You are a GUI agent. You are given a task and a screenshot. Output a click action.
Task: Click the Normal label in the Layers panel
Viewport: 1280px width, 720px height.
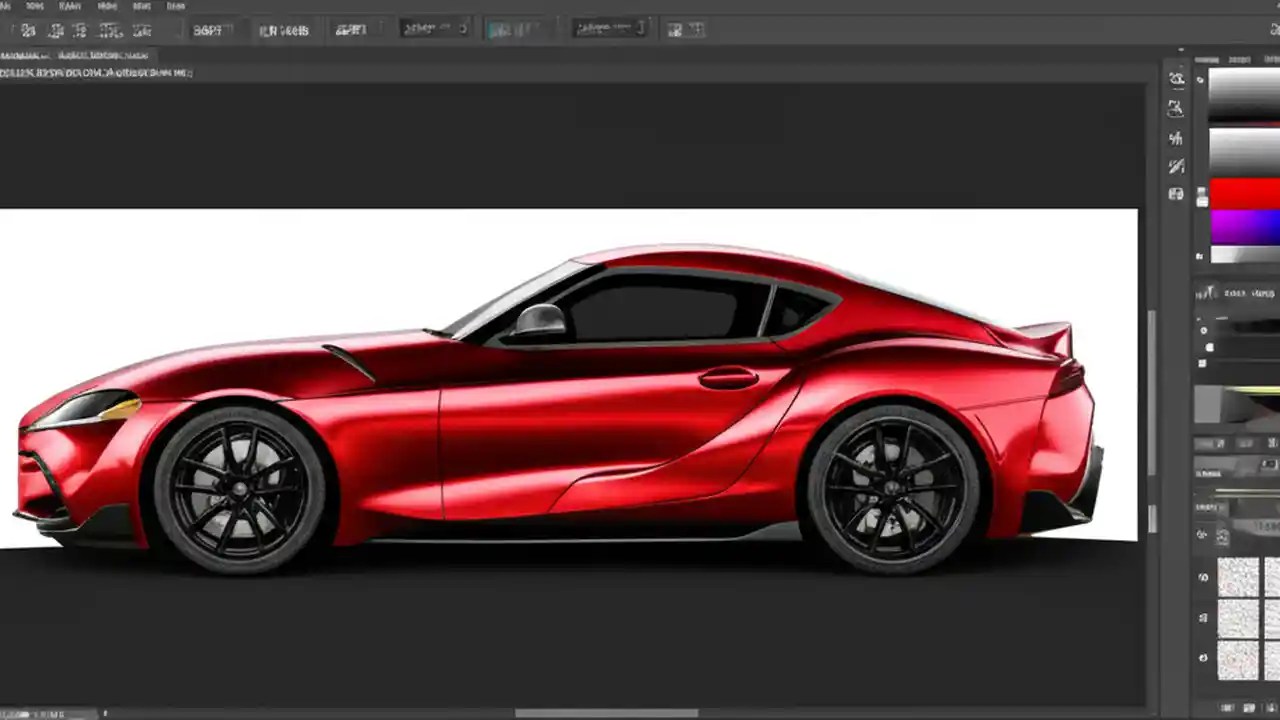[1208, 473]
